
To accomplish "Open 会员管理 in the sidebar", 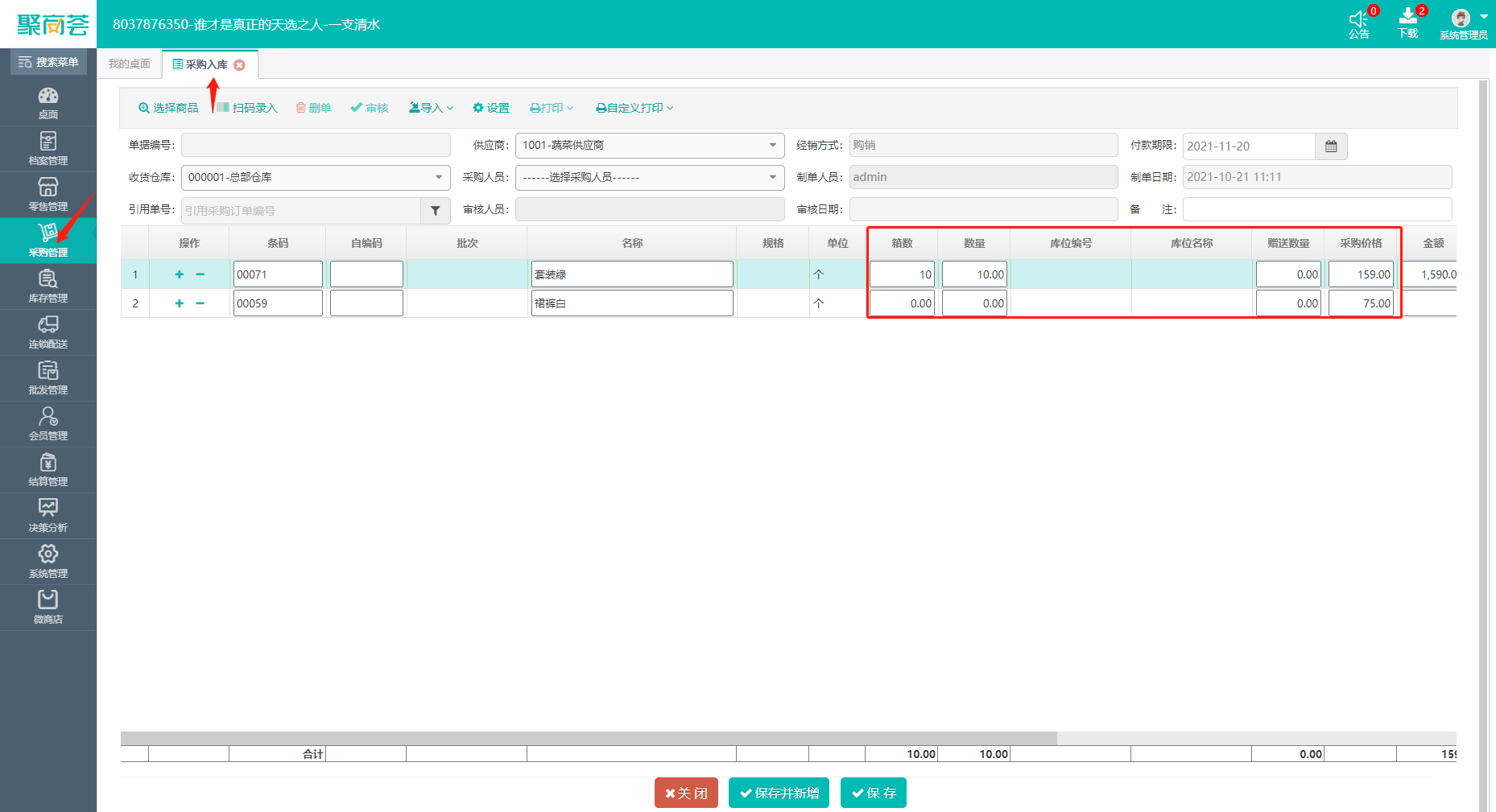I will pos(48,424).
